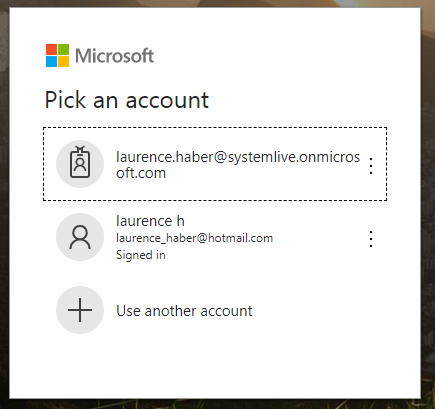
Task: Click the laurence_haber@hotmail.com email text
Action: coord(194,238)
